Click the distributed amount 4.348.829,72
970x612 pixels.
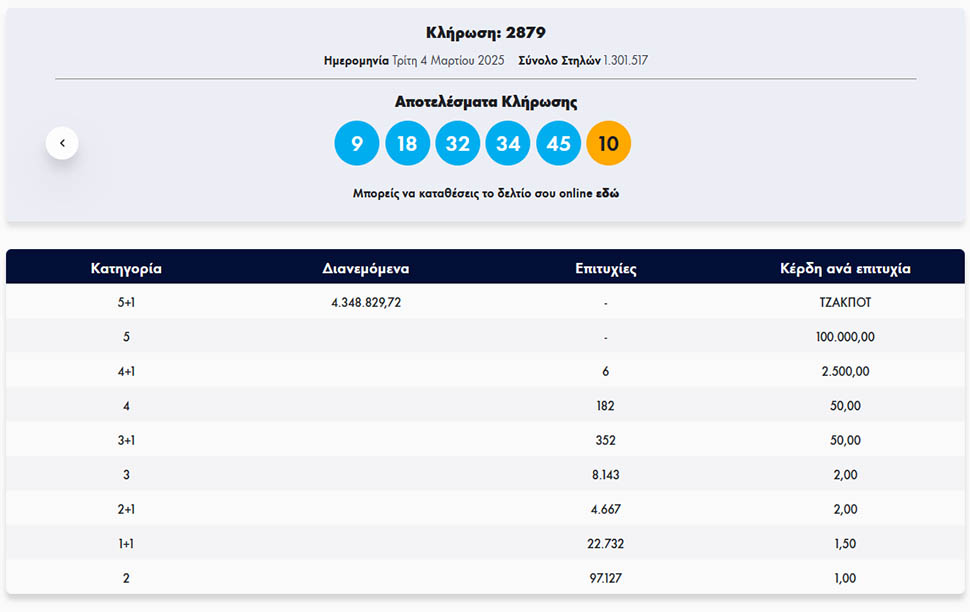366,302
